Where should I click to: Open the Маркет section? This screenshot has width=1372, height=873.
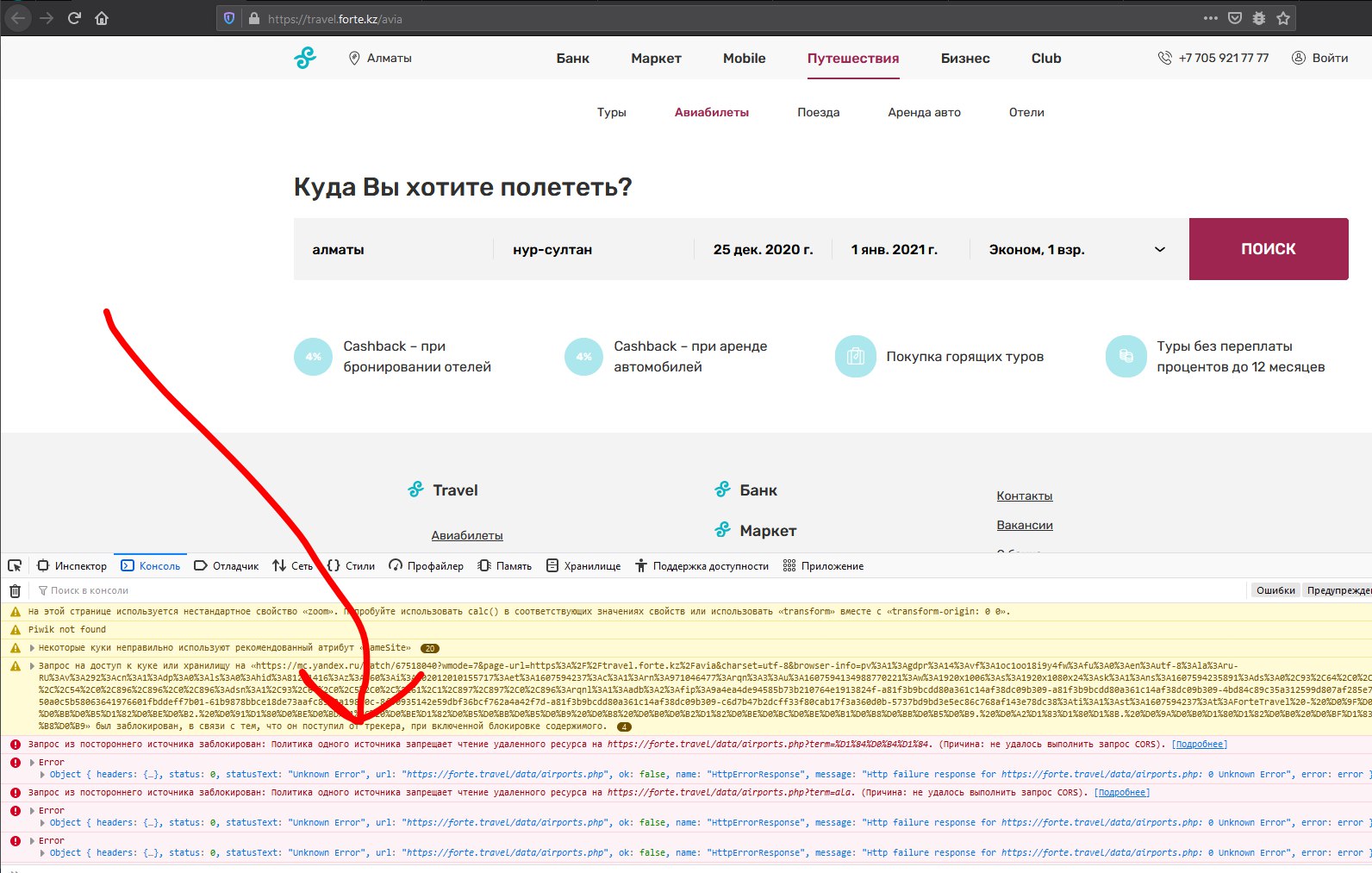click(x=656, y=58)
